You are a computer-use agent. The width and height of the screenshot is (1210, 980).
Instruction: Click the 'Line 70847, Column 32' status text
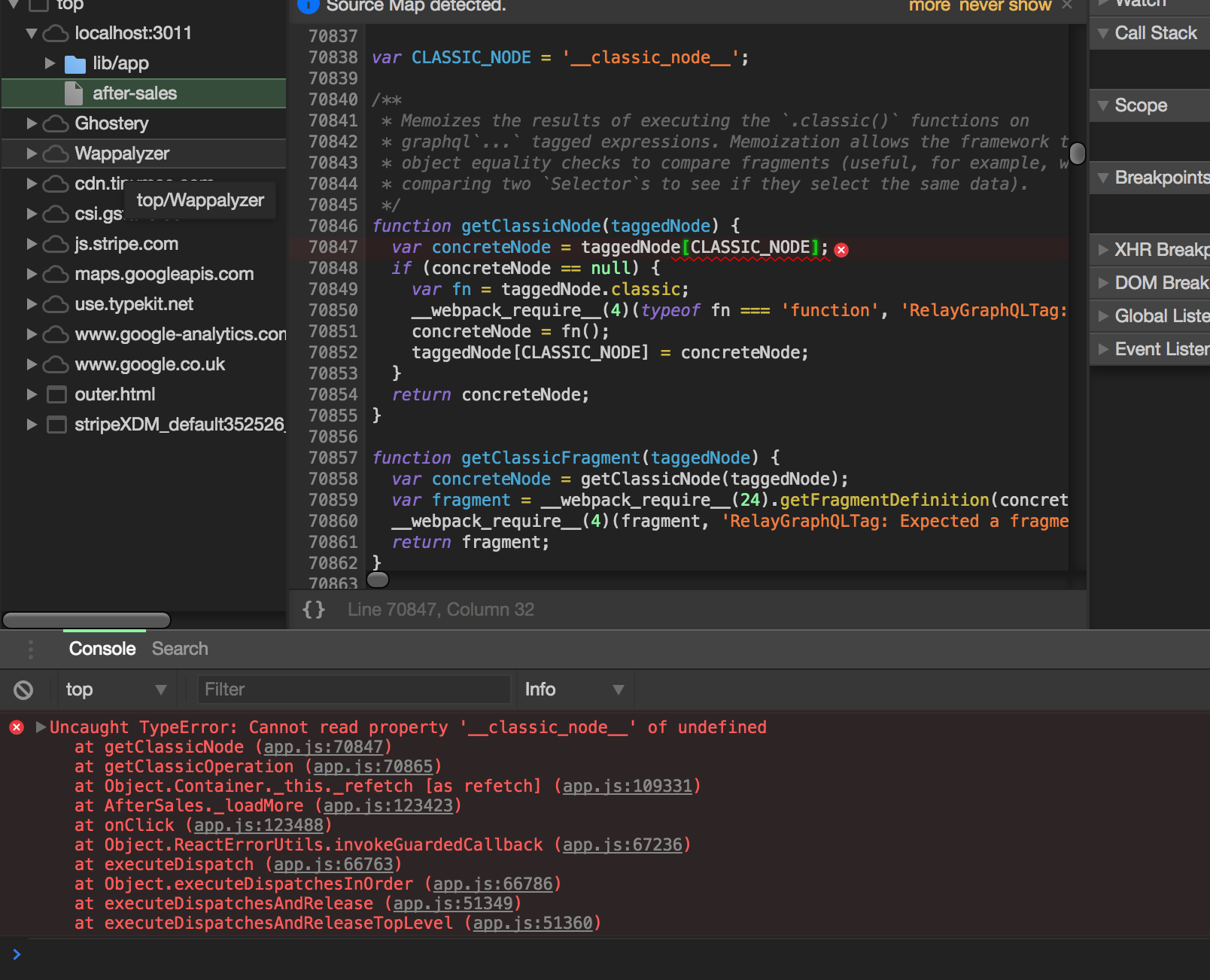pyautogui.click(x=441, y=610)
